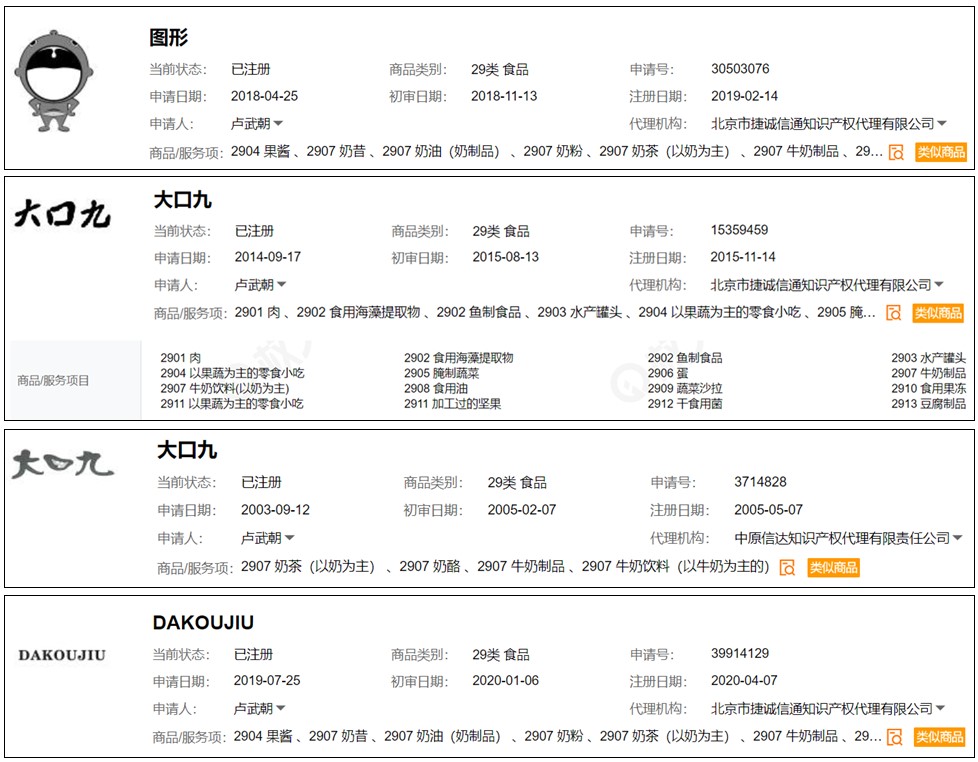The width and height of the screenshot is (978, 762).
Task: Open the gray brush-style 大口九 logo
Action: point(62,464)
